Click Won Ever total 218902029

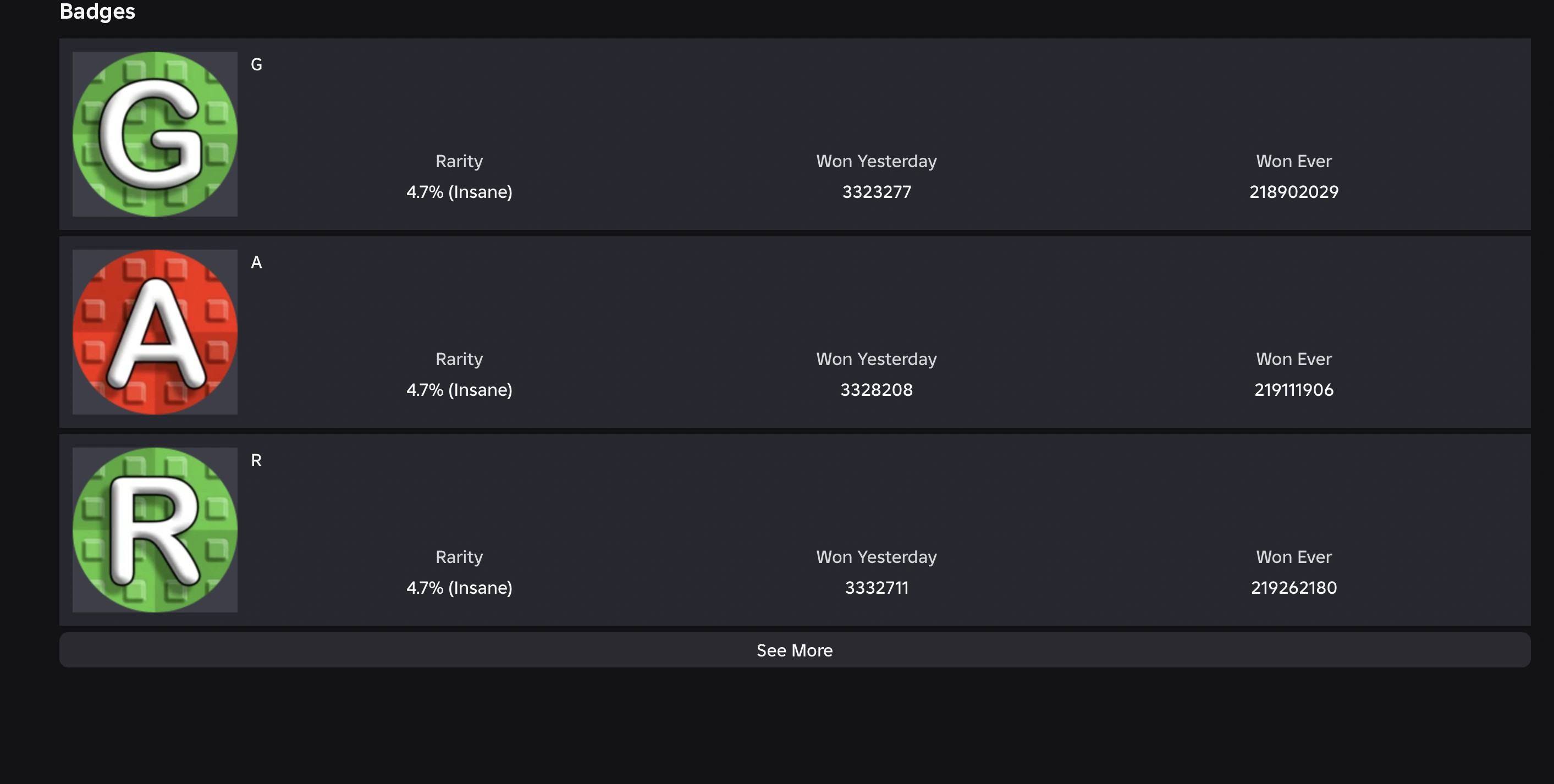pyautogui.click(x=1293, y=192)
